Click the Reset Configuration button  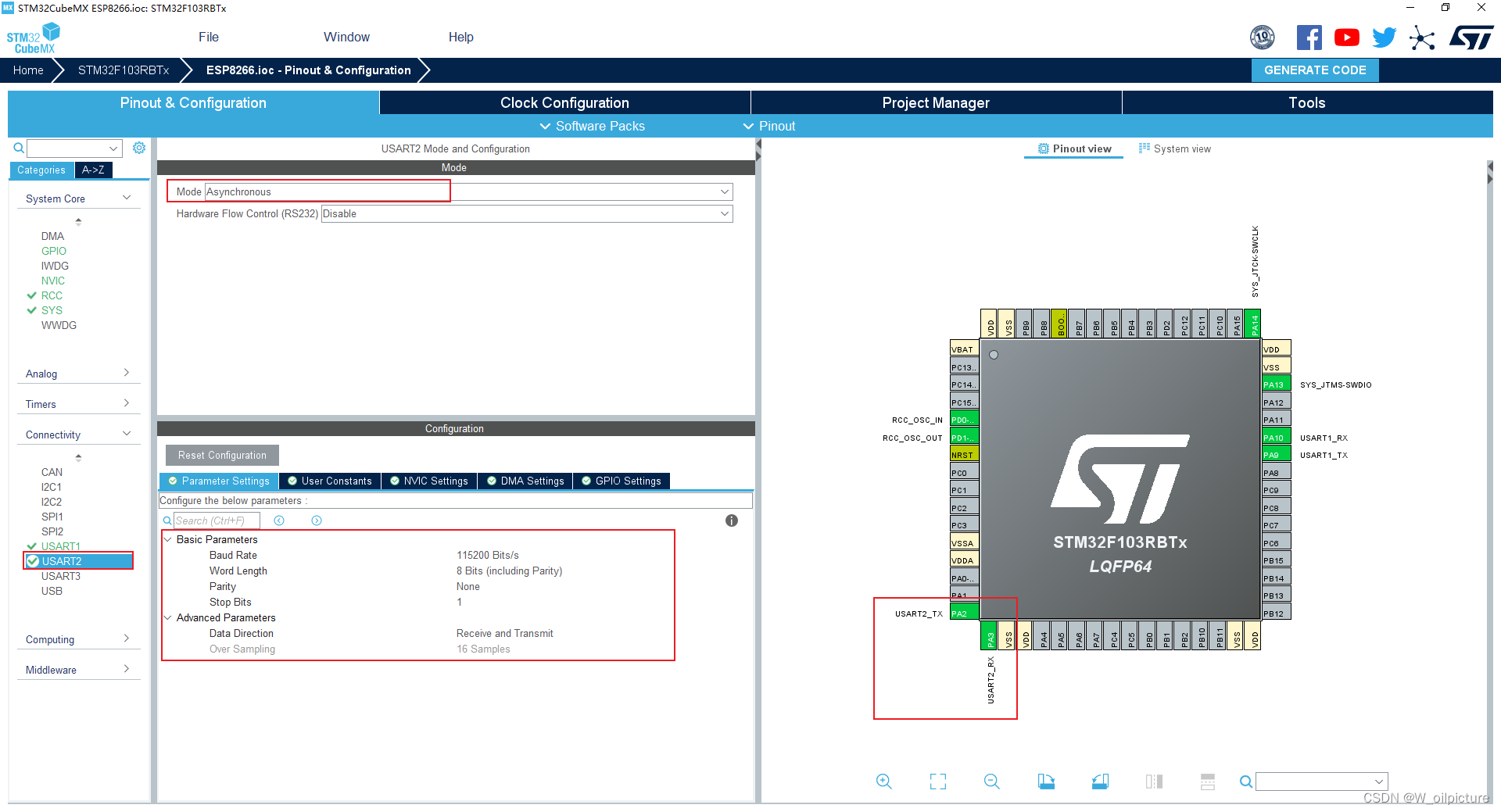222,455
